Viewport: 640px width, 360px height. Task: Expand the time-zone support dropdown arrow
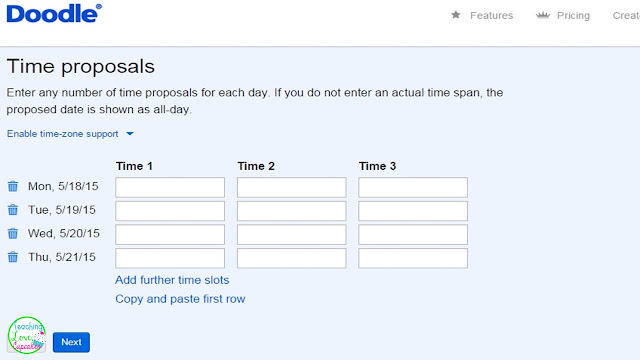point(130,134)
